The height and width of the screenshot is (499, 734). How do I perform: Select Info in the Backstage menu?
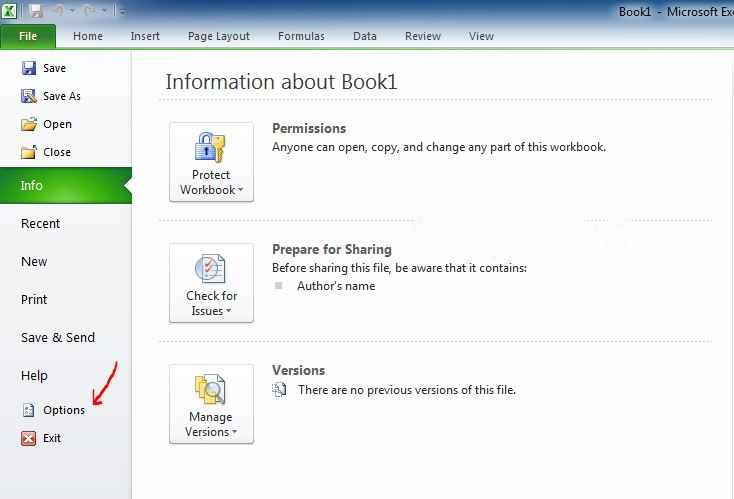click(66, 185)
